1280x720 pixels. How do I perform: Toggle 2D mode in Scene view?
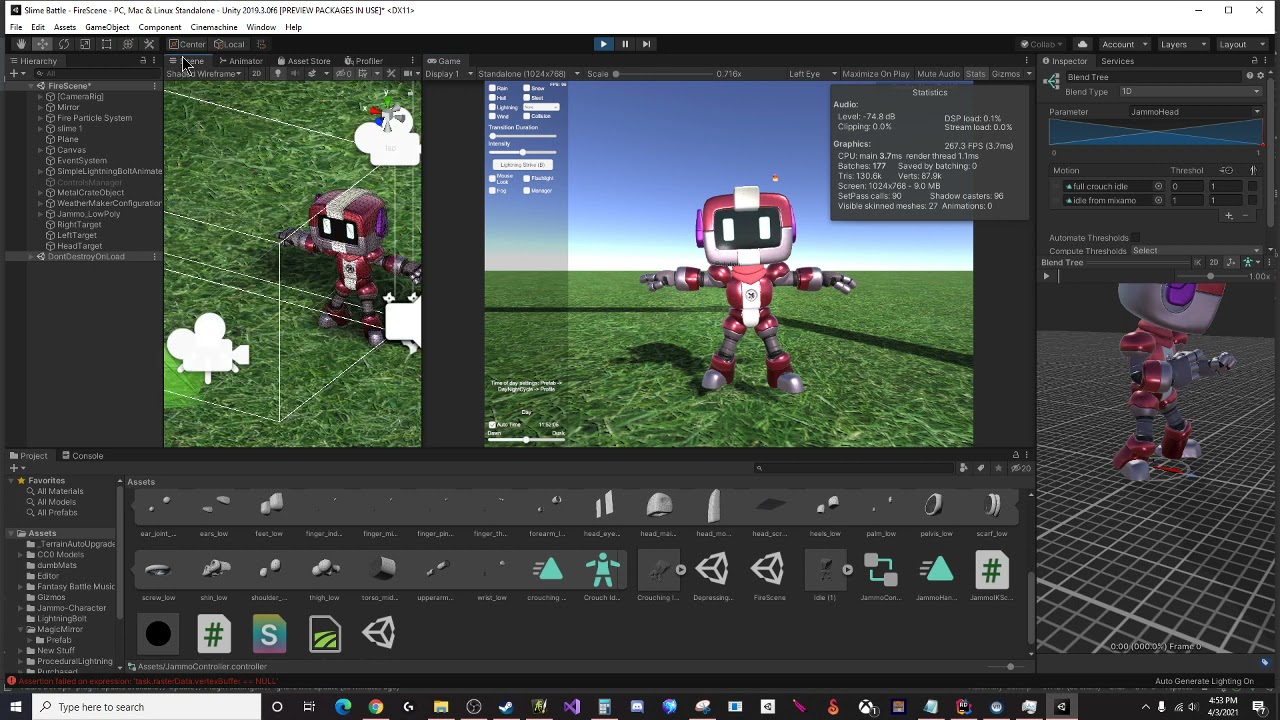point(256,74)
